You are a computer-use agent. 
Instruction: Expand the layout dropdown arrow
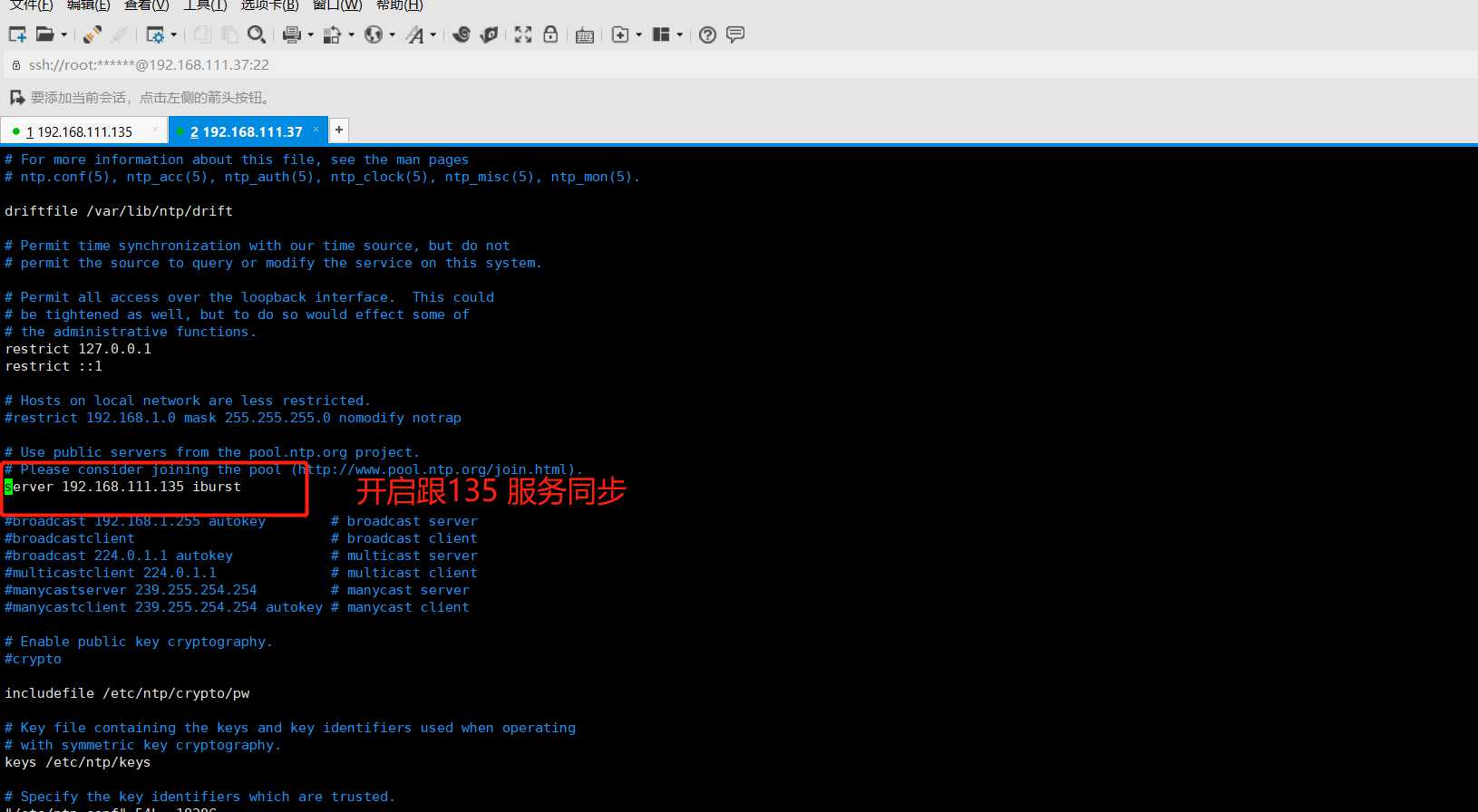[679, 35]
